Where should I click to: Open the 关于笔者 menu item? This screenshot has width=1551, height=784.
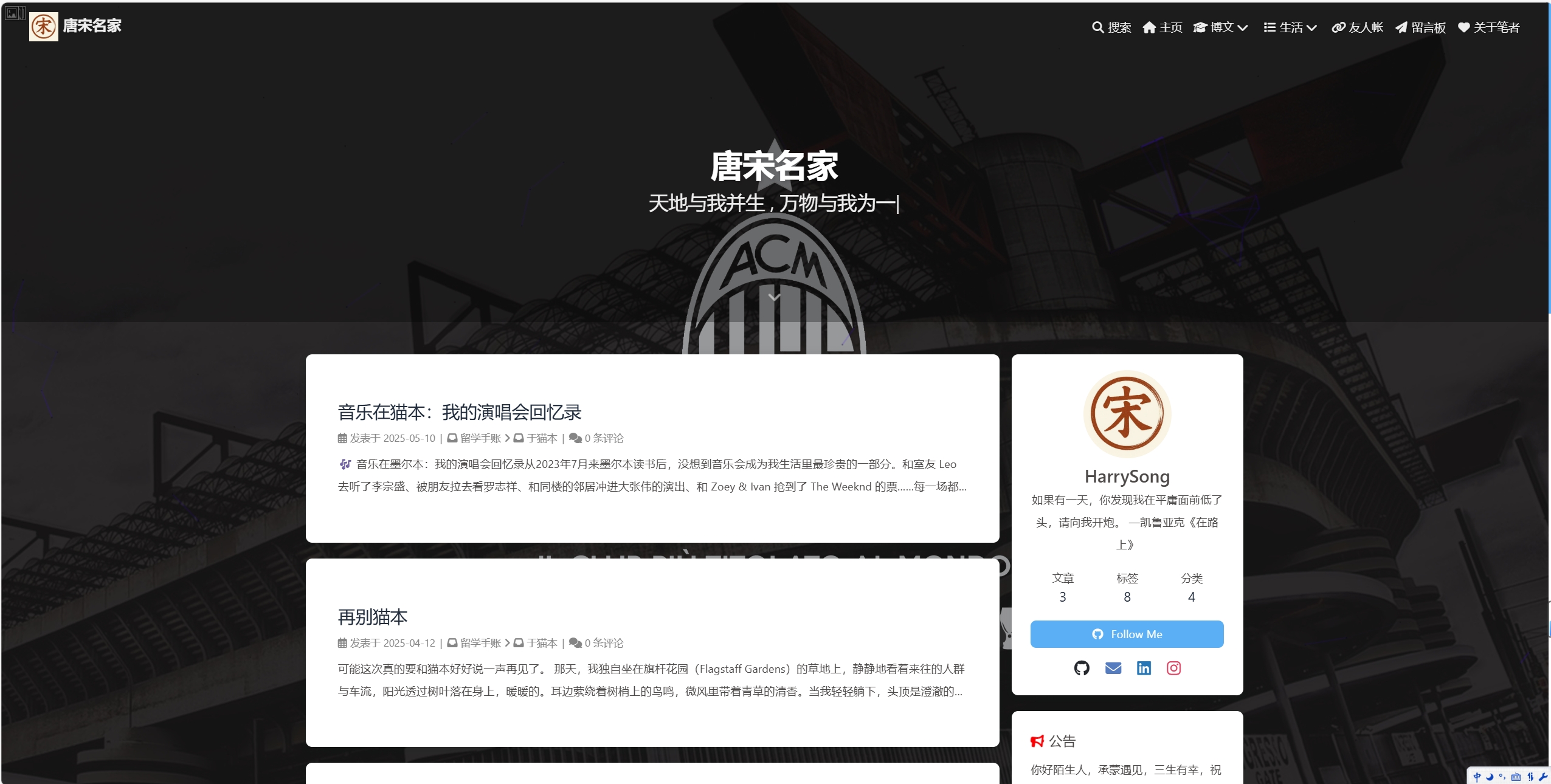[x=1488, y=27]
